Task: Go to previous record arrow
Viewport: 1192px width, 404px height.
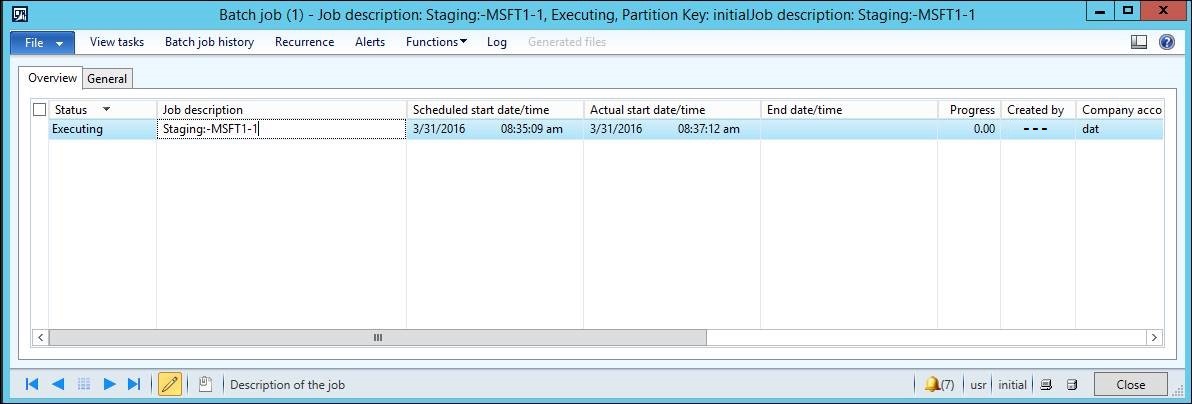Action: [x=58, y=384]
